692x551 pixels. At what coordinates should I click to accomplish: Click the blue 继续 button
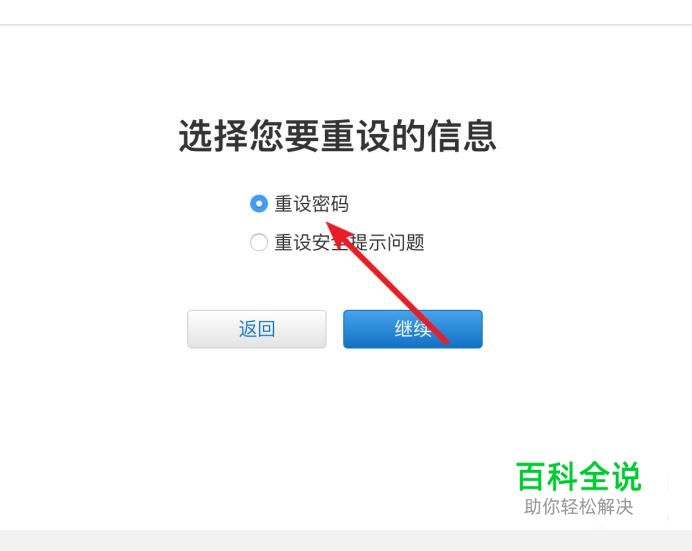click(x=413, y=329)
